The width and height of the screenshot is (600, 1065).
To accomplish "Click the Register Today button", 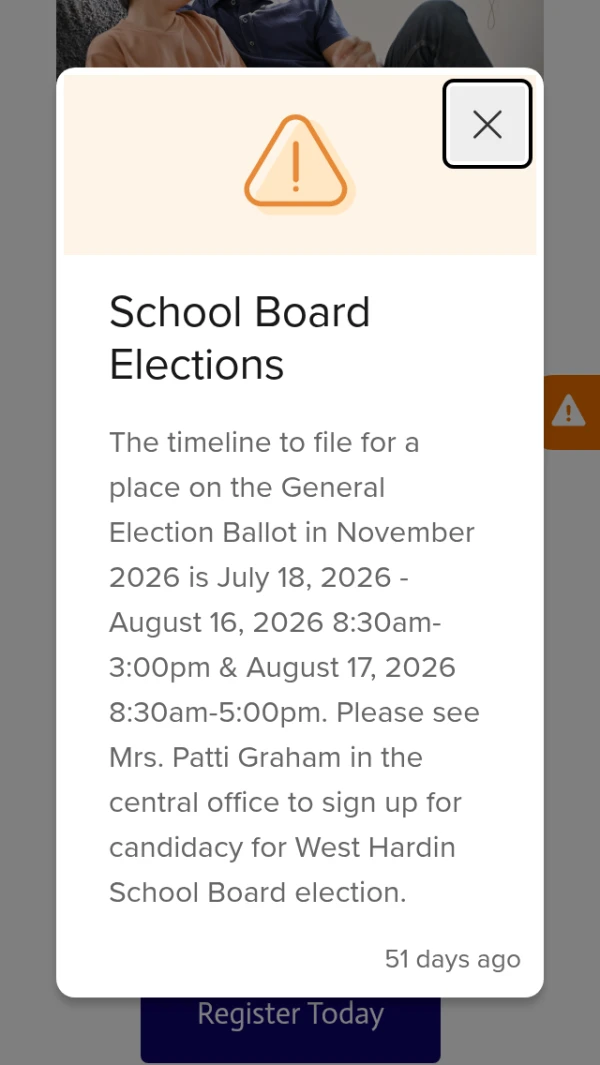I will pyautogui.click(x=290, y=1028).
